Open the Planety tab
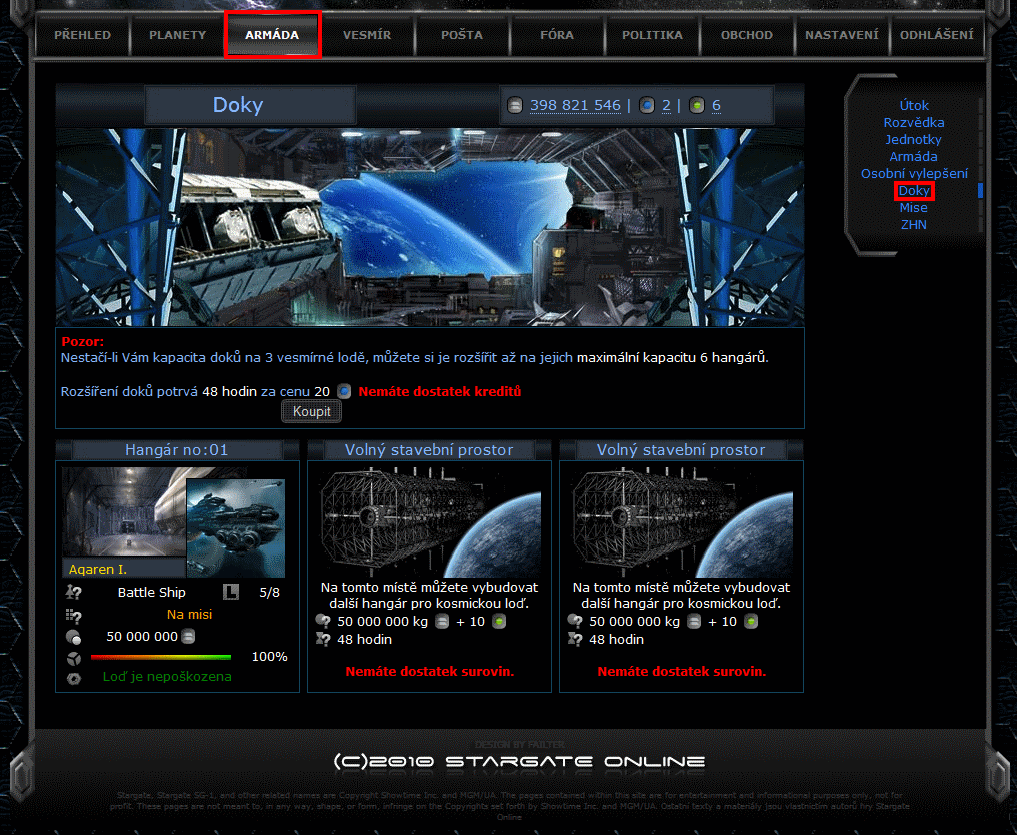Screen dimensions: 1017x835 click(x=177, y=35)
